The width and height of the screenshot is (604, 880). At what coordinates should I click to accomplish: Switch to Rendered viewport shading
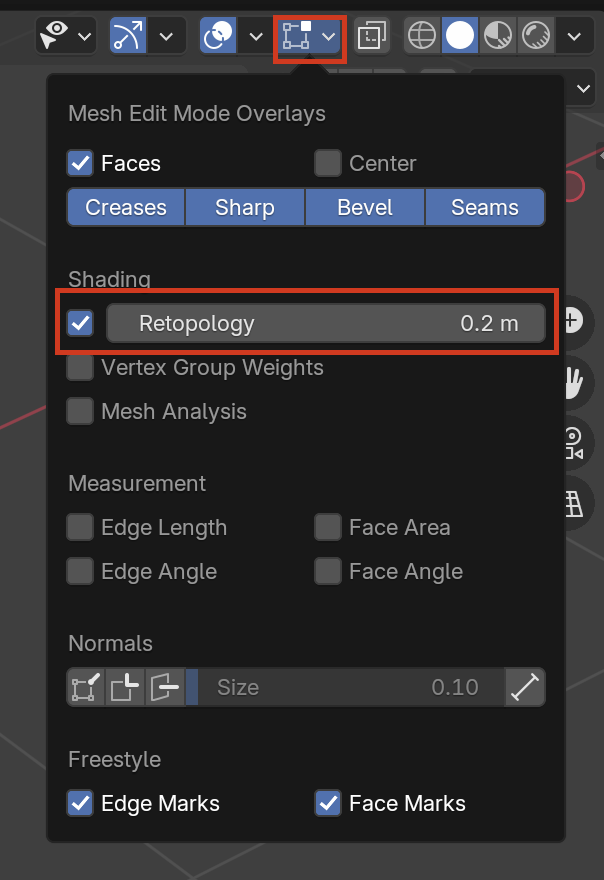coord(536,35)
